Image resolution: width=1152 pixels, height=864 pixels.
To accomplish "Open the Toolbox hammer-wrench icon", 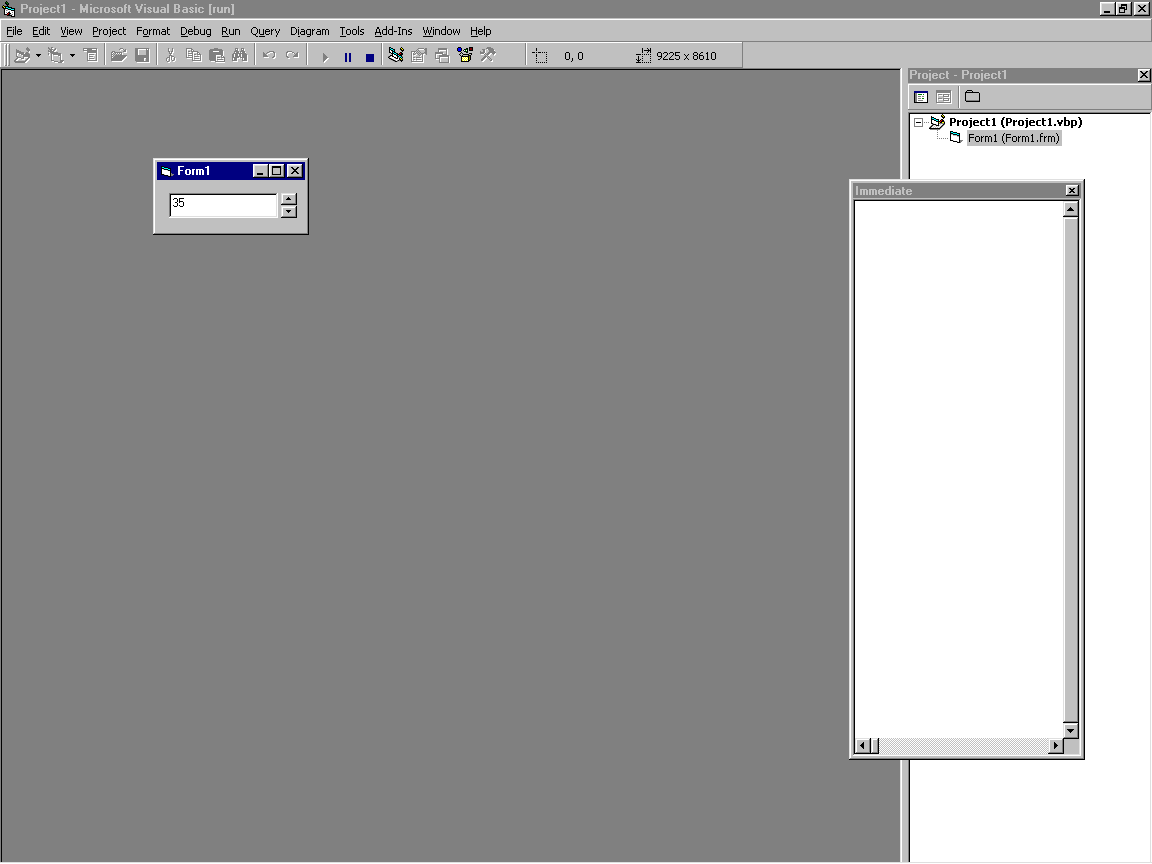I will (x=488, y=56).
